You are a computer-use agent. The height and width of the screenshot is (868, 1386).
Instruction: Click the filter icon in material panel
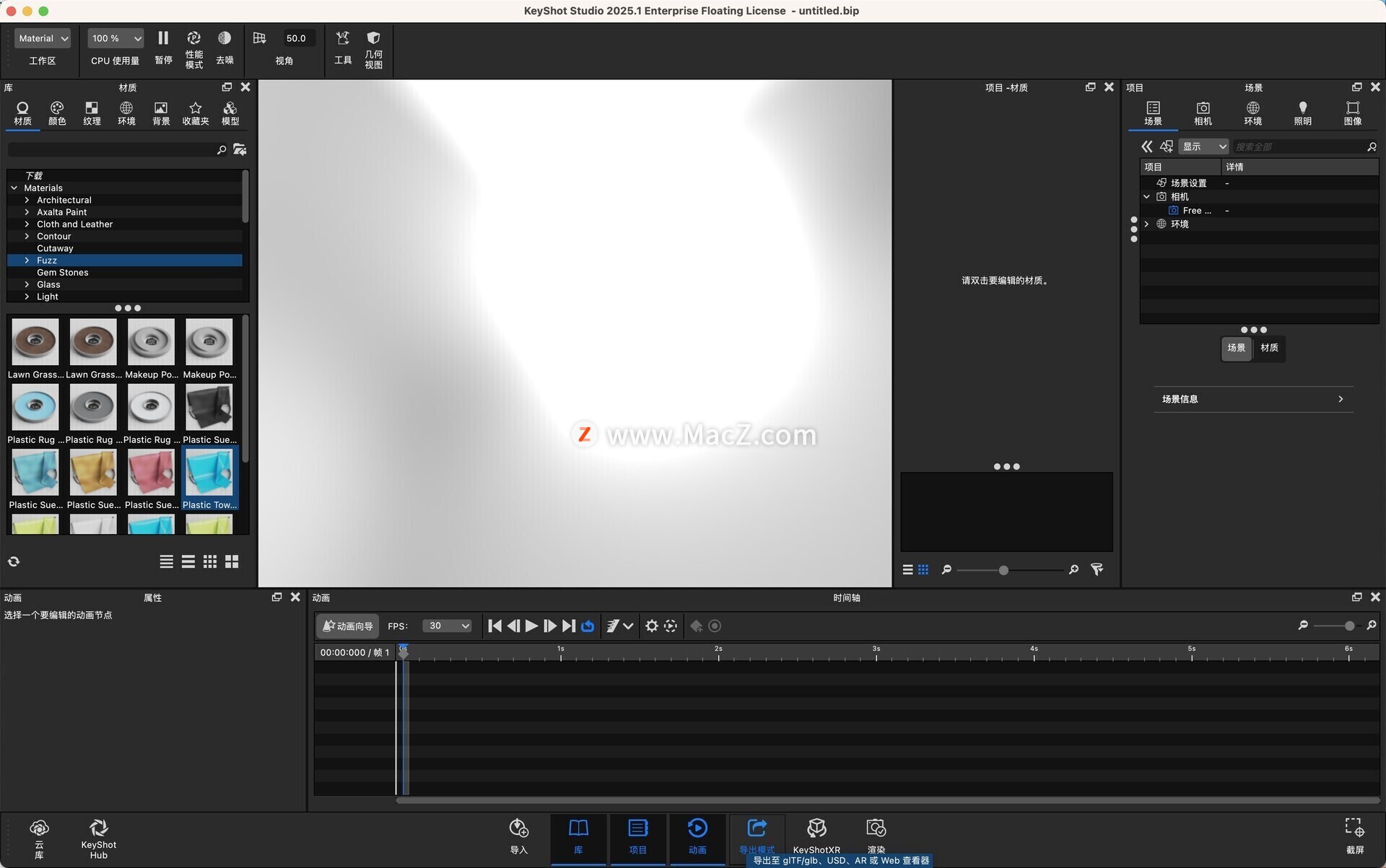1097,570
